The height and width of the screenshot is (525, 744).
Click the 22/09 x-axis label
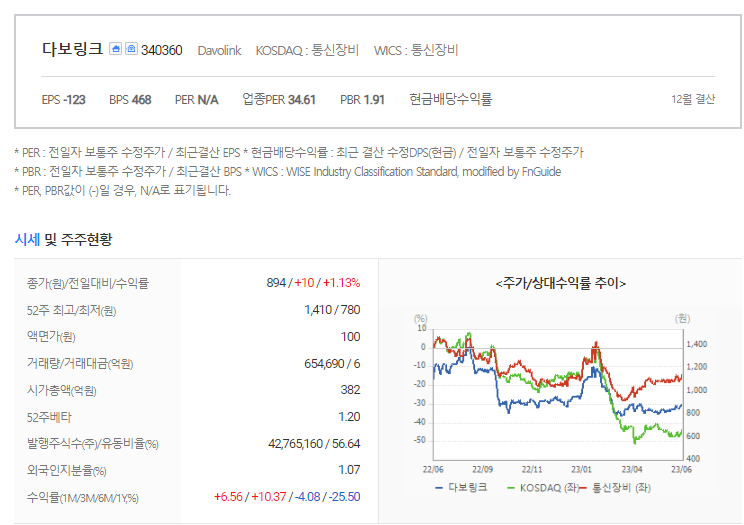pyautogui.click(x=482, y=469)
